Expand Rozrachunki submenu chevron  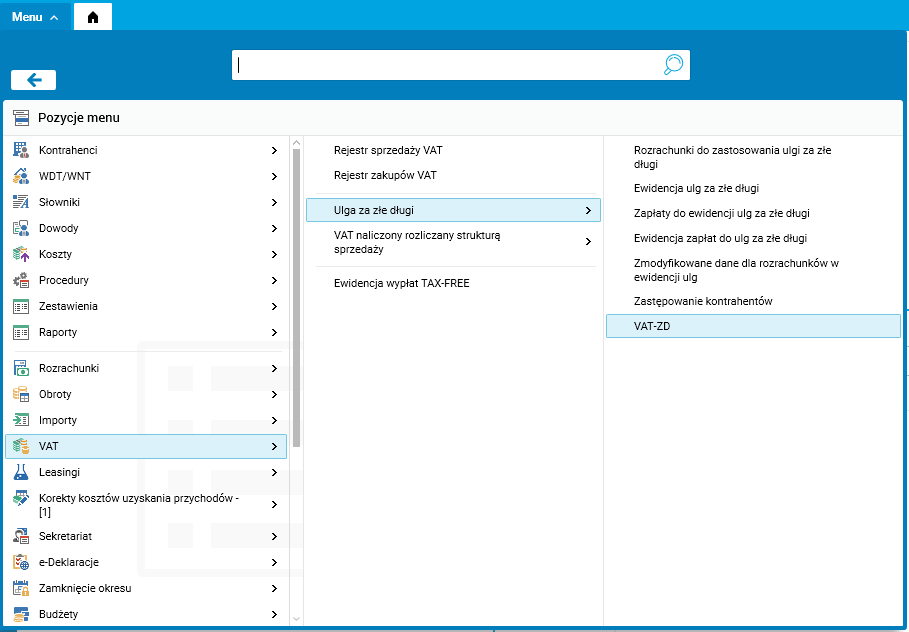pyautogui.click(x=274, y=368)
